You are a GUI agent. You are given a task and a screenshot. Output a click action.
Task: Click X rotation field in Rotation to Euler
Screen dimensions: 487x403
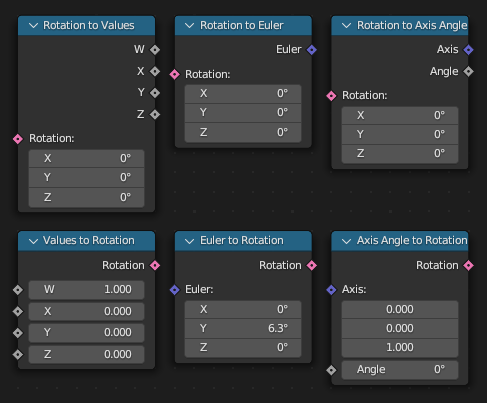pos(243,93)
